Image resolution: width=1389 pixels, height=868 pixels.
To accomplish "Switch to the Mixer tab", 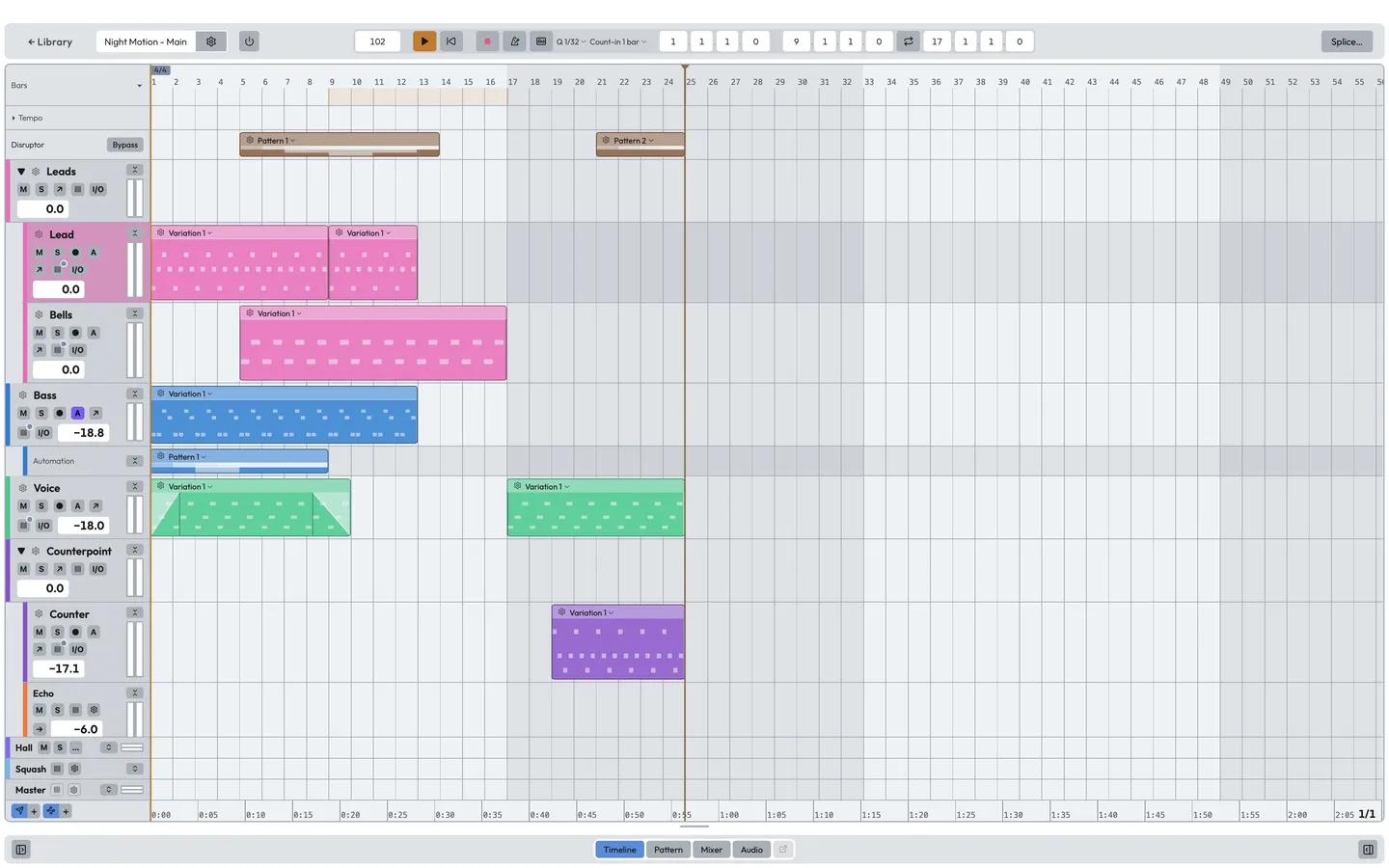I will click(712, 850).
